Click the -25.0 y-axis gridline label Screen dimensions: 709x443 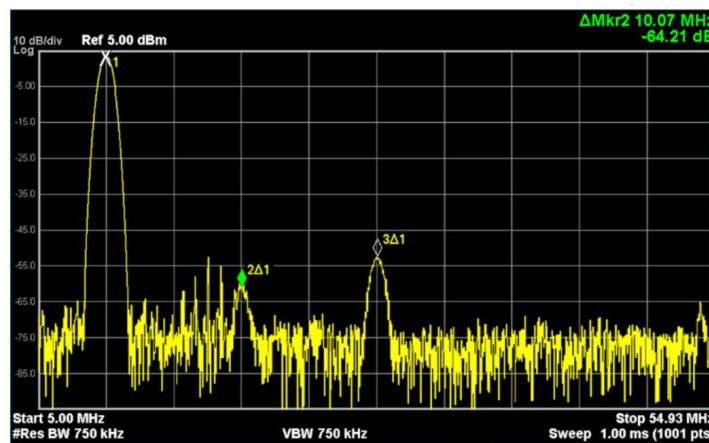25,158
